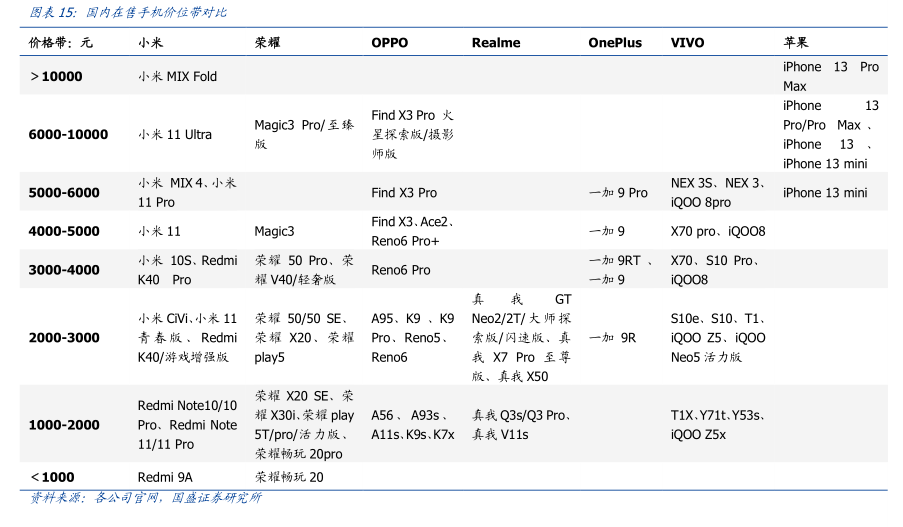Viewport: 903px width, 527px height.
Task: Select the VIVO column header
Action: [687, 43]
